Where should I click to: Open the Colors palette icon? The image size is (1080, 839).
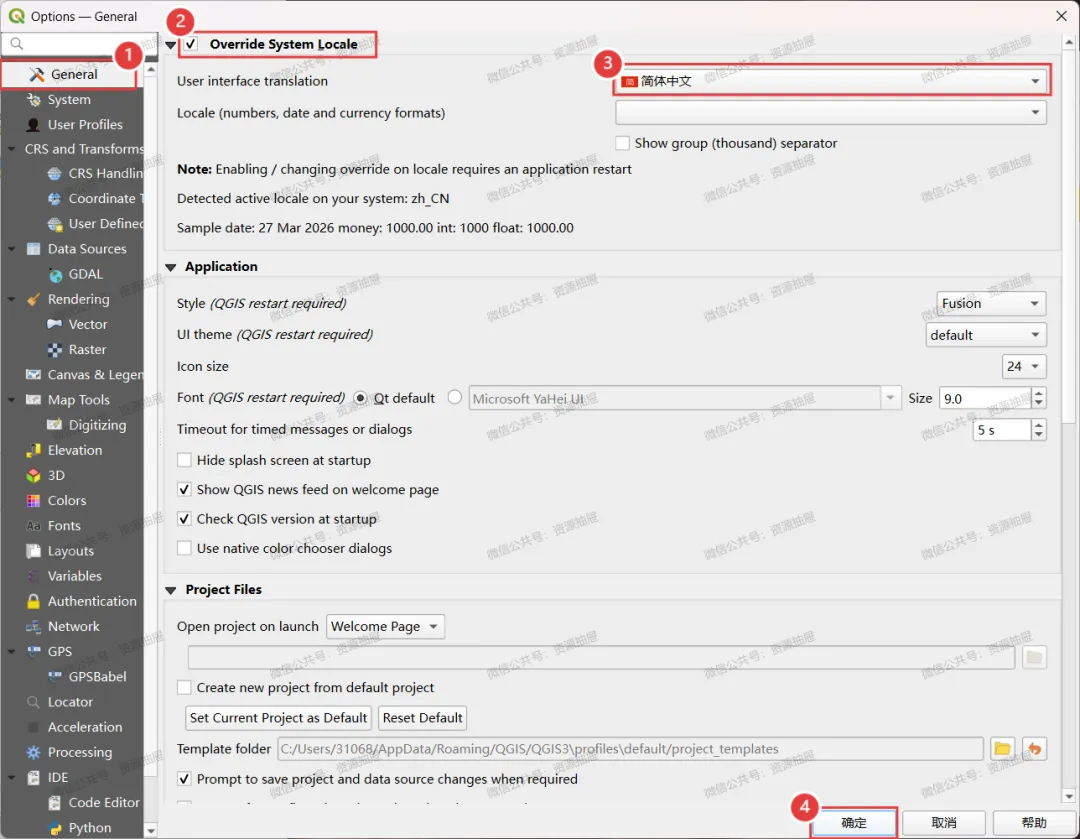pos(33,501)
